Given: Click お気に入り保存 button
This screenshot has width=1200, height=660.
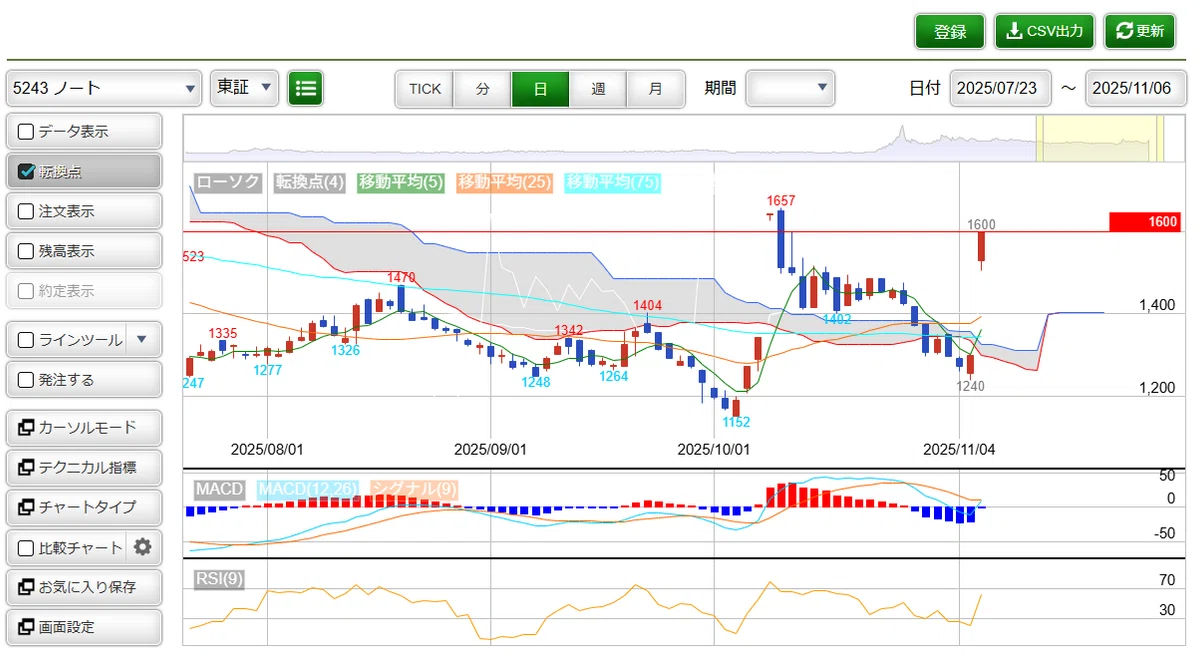Looking at the screenshot, I should [x=84, y=587].
